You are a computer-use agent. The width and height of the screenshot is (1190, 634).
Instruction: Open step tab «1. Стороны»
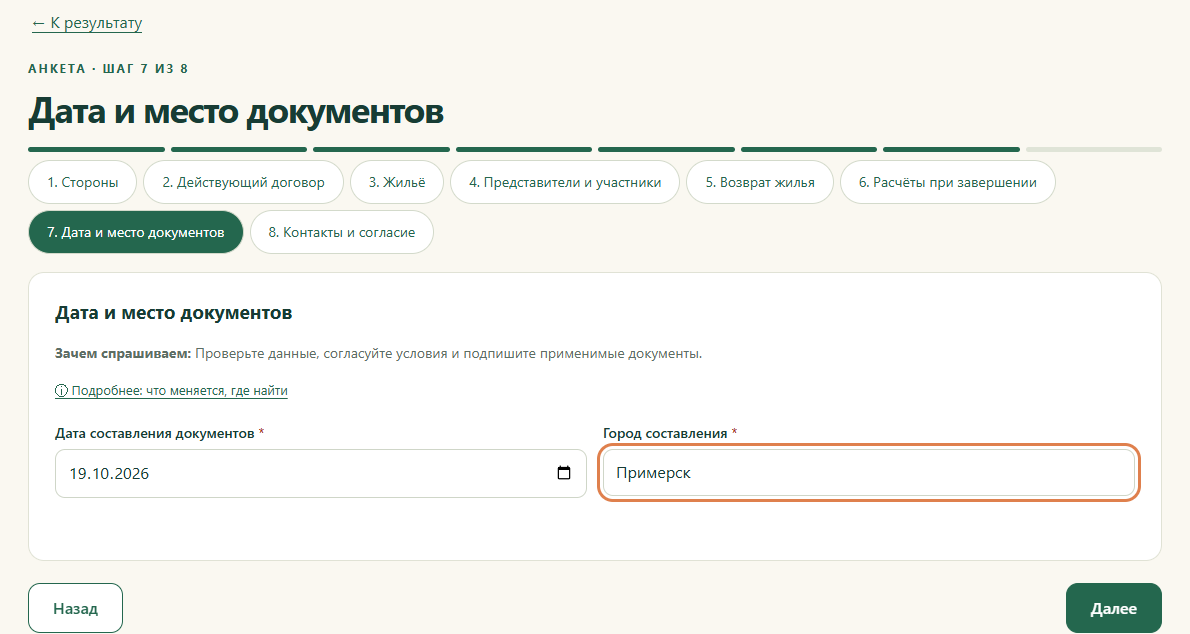[83, 182]
